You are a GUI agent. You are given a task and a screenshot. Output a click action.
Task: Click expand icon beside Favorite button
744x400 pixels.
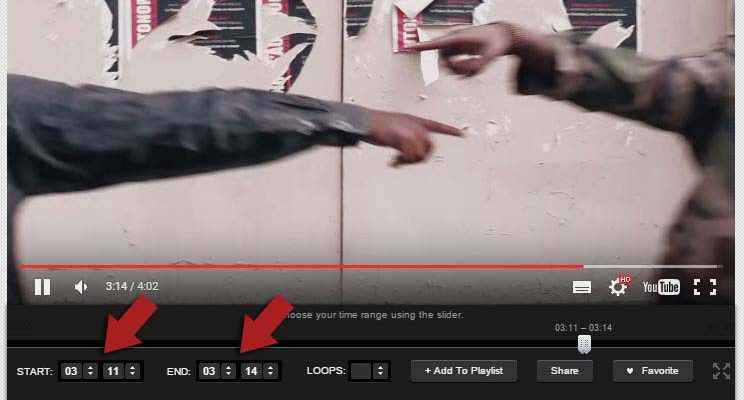(721, 371)
